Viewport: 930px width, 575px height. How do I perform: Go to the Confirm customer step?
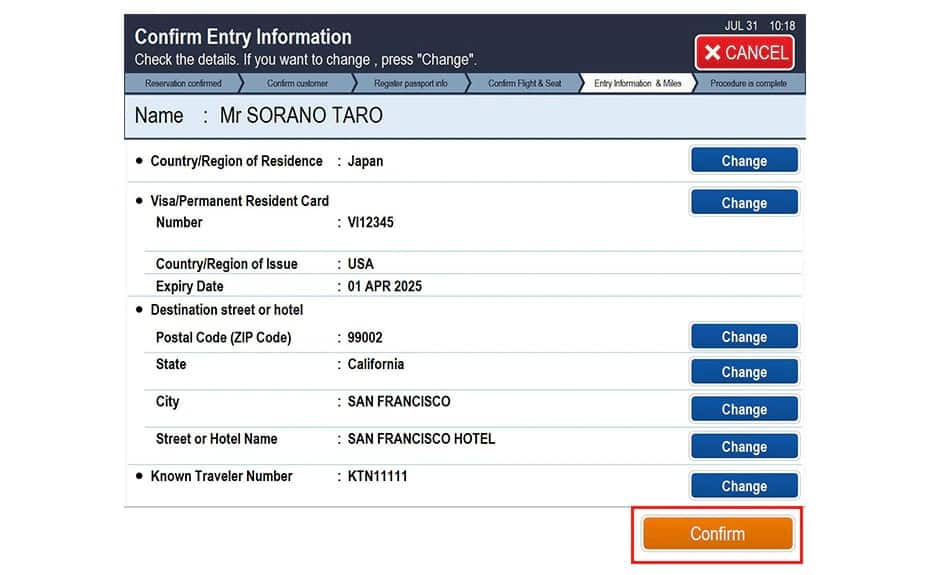(x=297, y=84)
